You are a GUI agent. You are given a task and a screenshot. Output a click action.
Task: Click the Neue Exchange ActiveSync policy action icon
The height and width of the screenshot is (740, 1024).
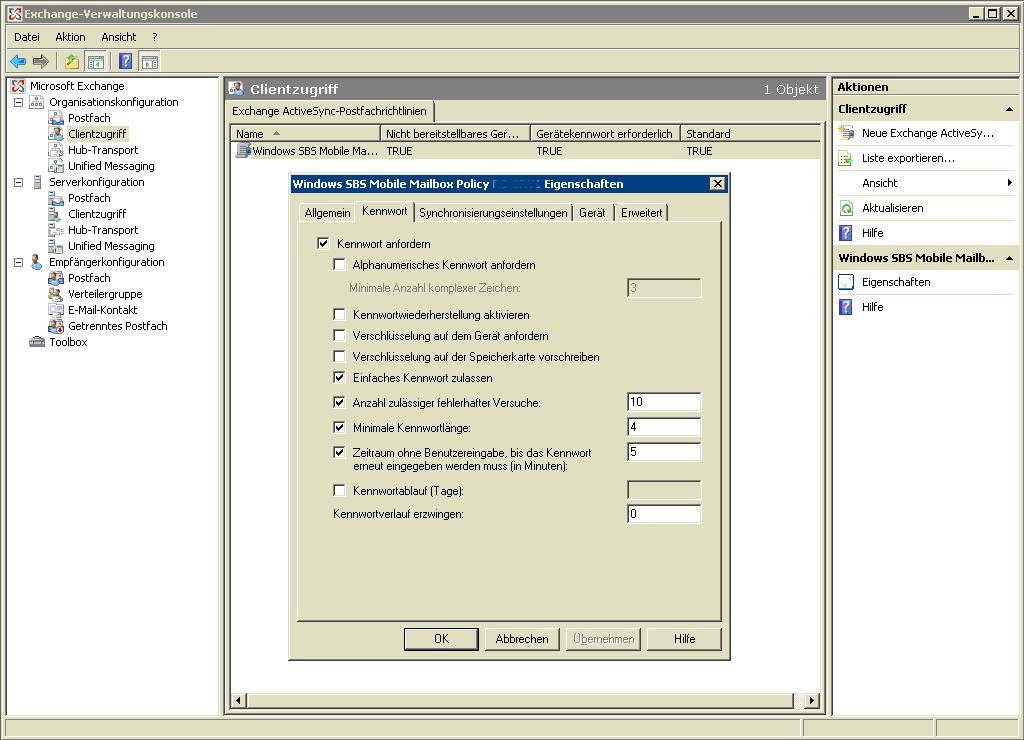click(x=846, y=133)
